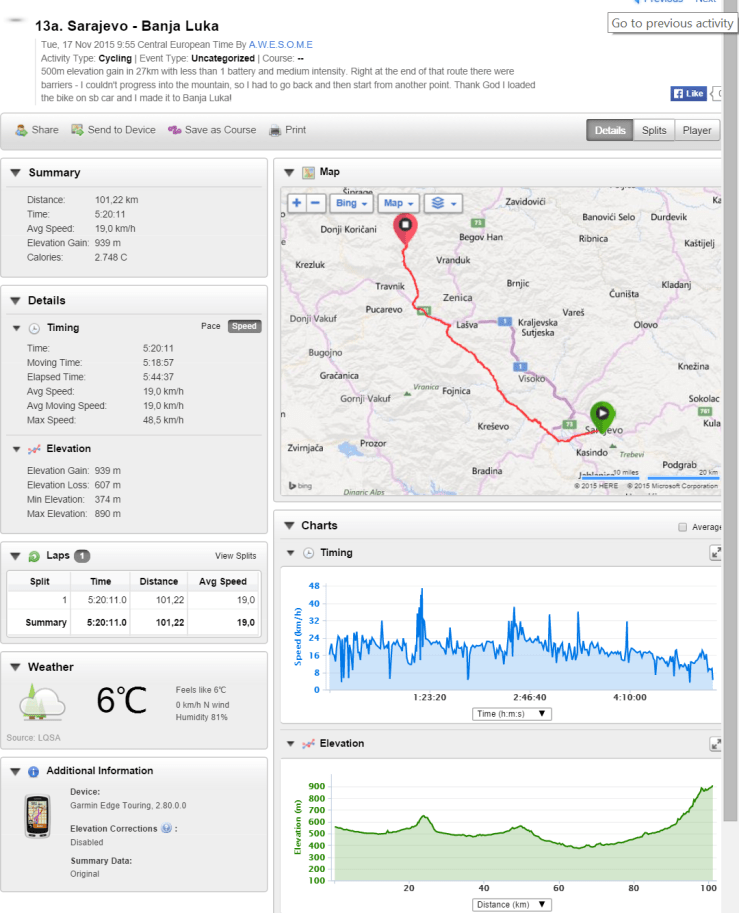Image resolution: width=739 pixels, height=913 pixels.
Task: Expand the Timing chart to fullscreen
Action: pos(716,552)
